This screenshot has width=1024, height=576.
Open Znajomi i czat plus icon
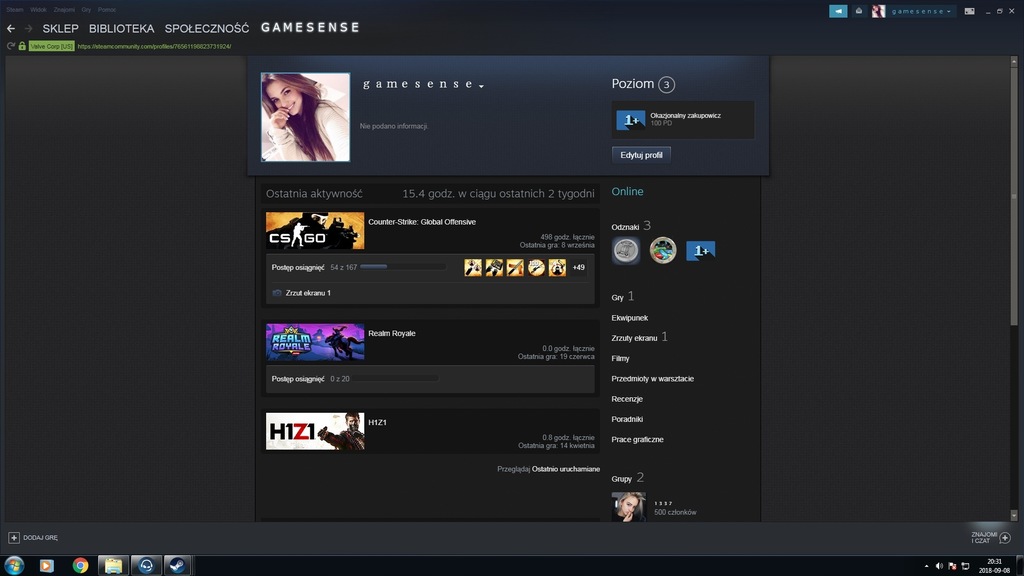tap(1005, 538)
